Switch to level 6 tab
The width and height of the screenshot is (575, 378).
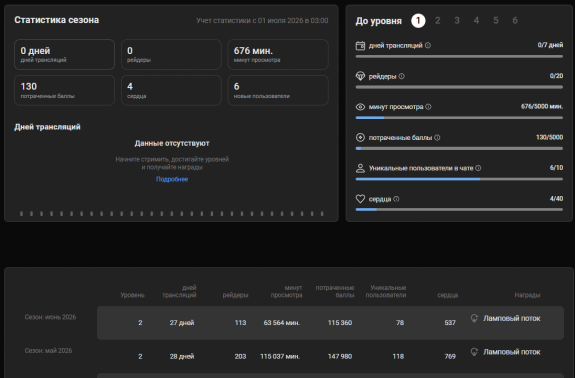click(515, 21)
